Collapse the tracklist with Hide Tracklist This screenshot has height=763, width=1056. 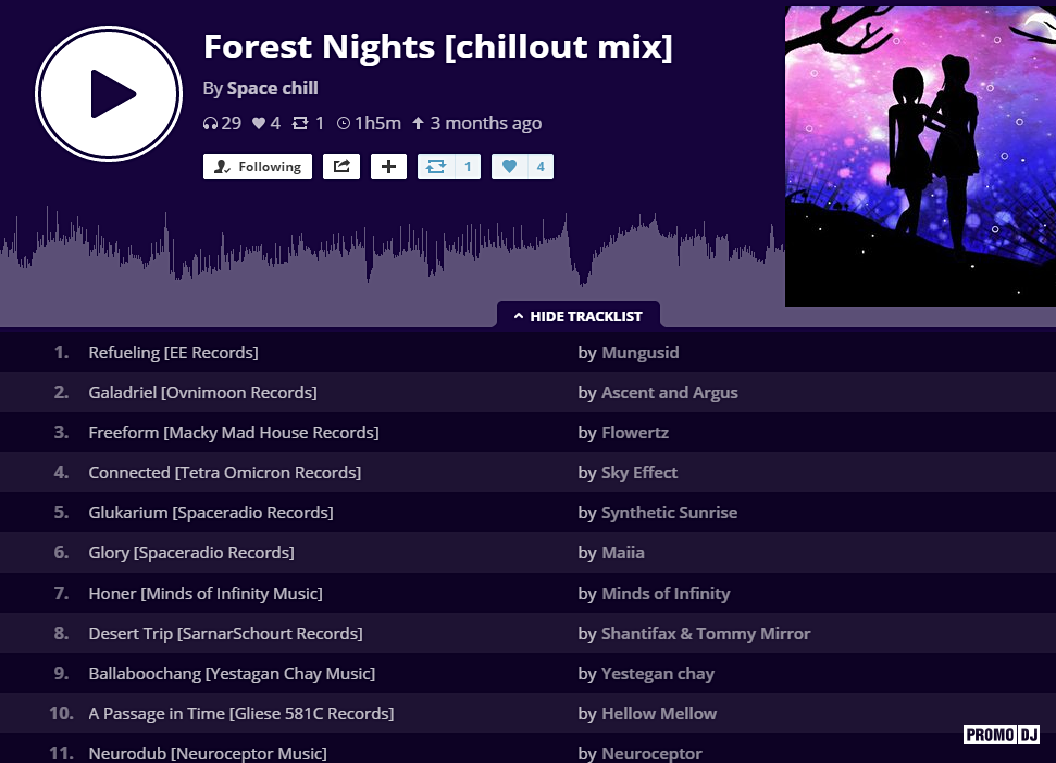(x=578, y=316)
